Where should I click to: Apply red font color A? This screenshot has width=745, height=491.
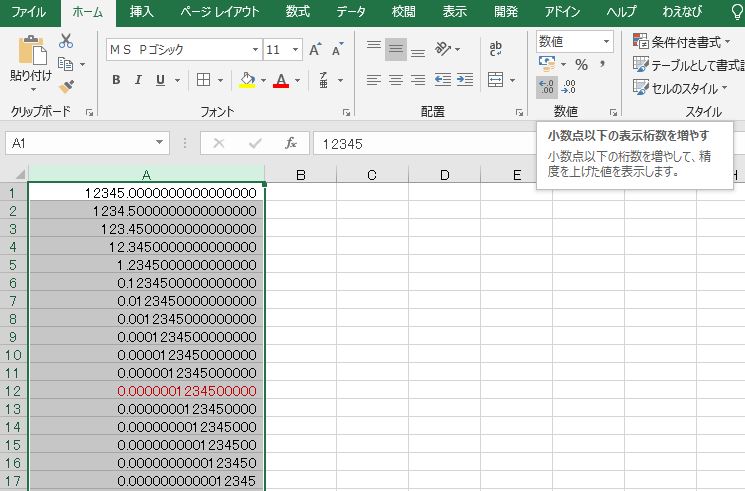point(281,80)
